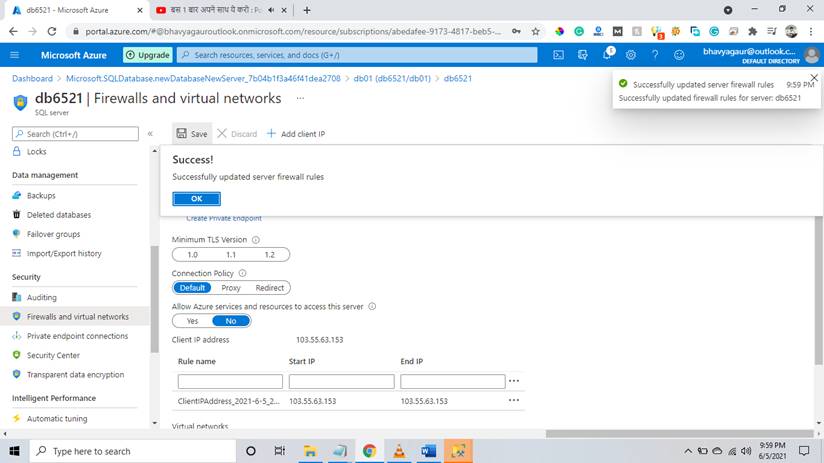Click the Start IP input field
Screen dimensions: 824x463
point(342,381)
